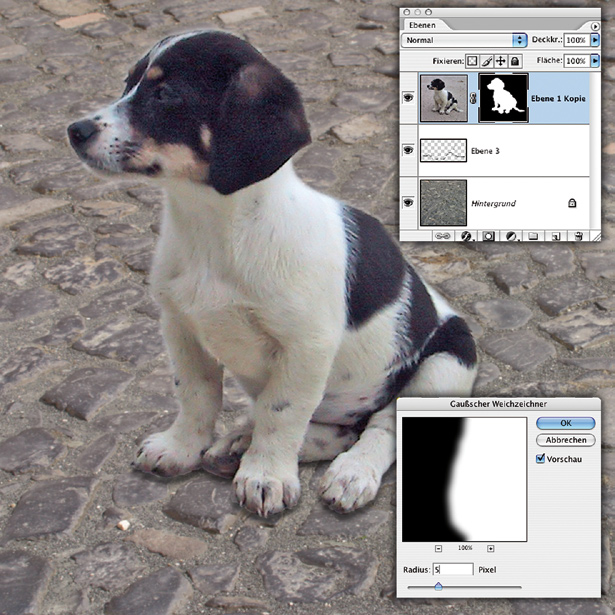This screenshot has height=615, width=615.
Task: Select the Ebene 3 layer thumbnail
Action: coord(443,150)
